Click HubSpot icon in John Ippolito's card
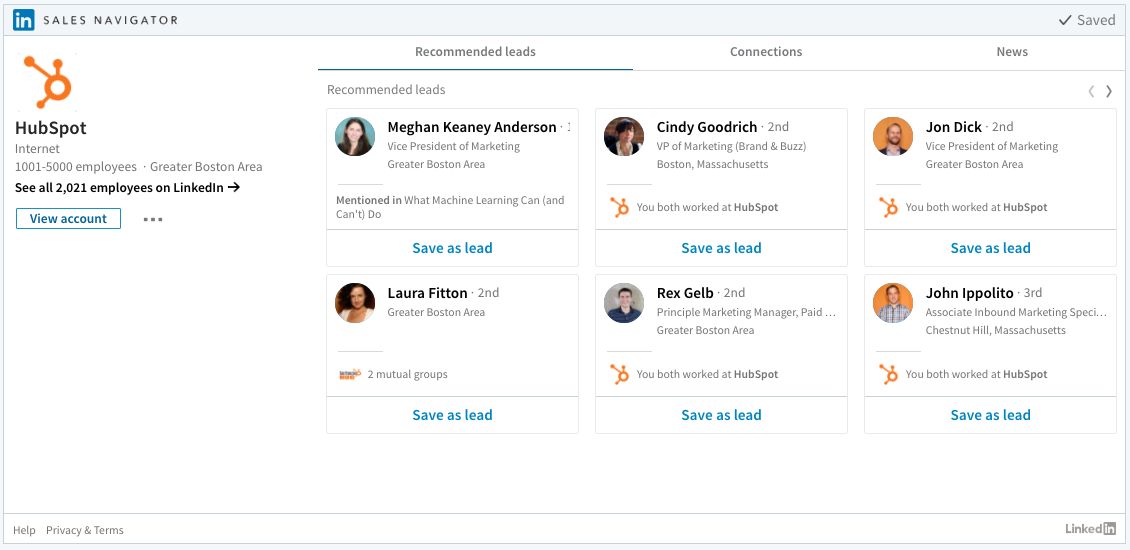1130x550 pixels. click(888, 374)
